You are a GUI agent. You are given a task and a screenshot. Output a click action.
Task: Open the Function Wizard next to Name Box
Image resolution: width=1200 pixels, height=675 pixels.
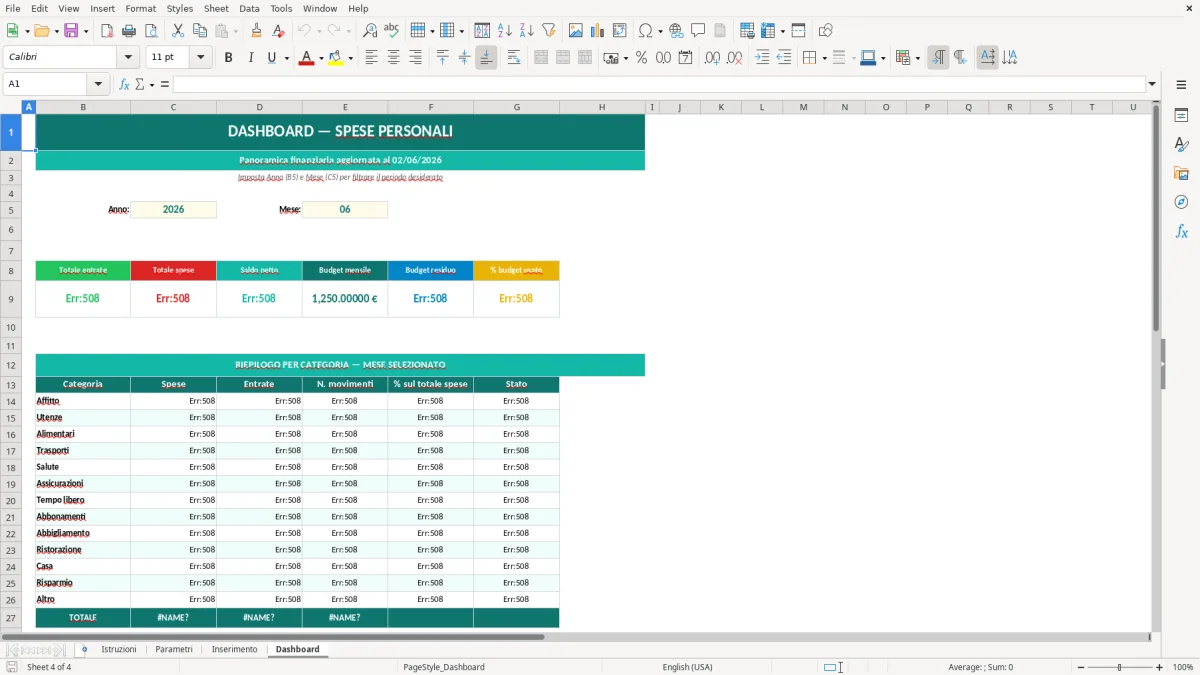coord(125,84)
